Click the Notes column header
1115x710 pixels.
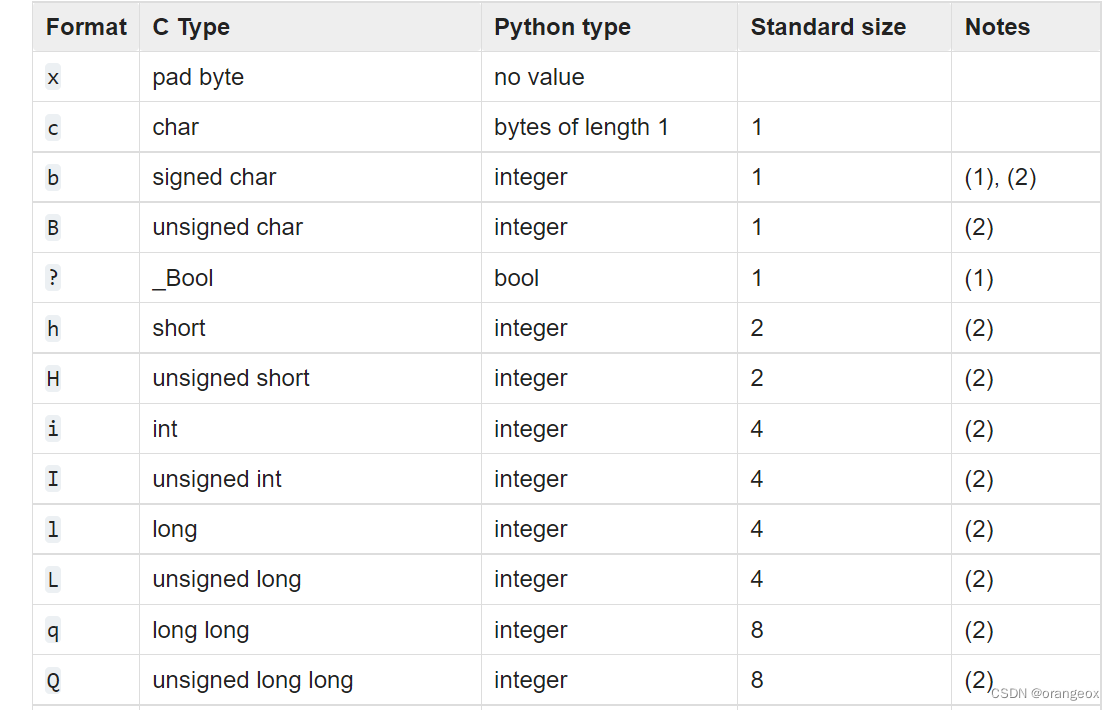coord(997,27)
